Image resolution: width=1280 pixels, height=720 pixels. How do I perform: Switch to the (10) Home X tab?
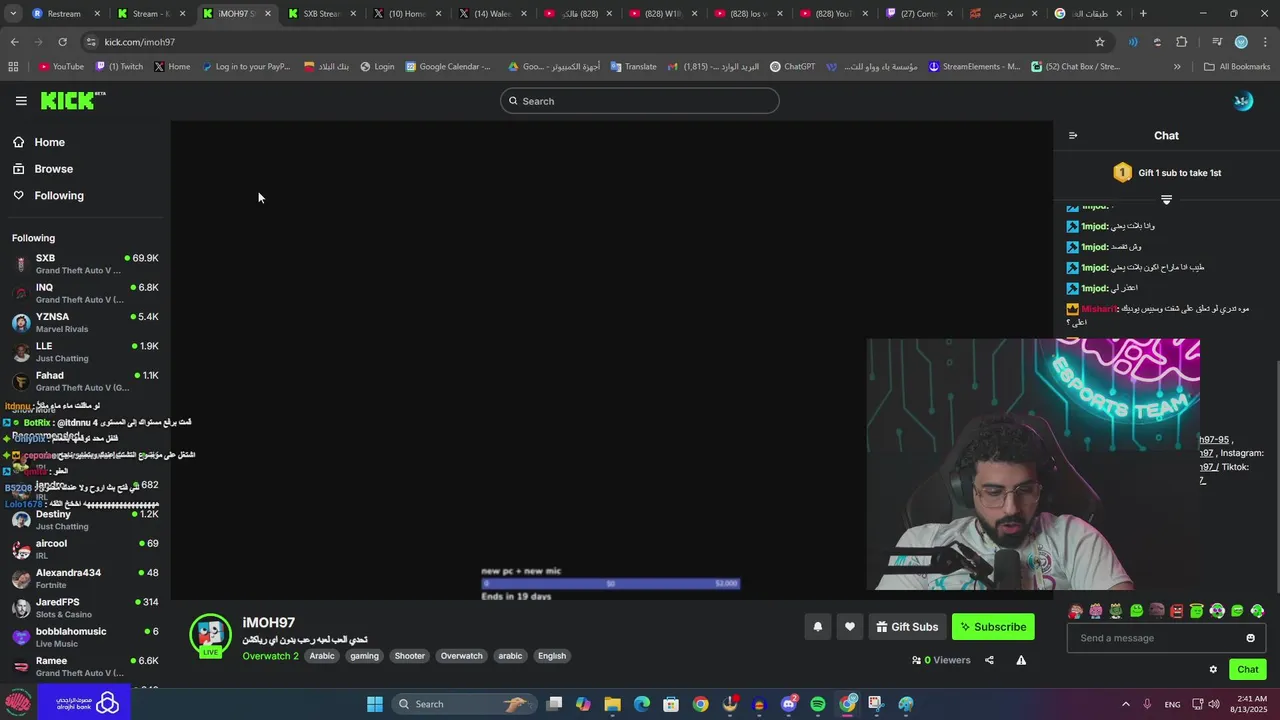(x=407, y=14)
